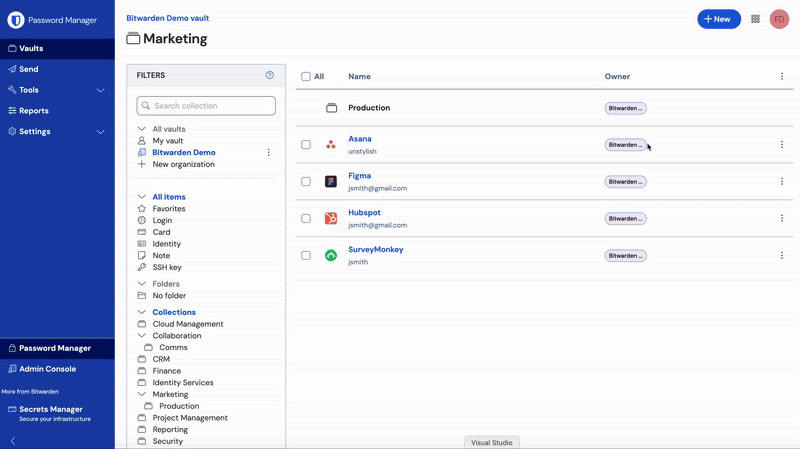This screenshot has height=449, width=800.
Task: Open options menu for Asana row
Action: 782,145
